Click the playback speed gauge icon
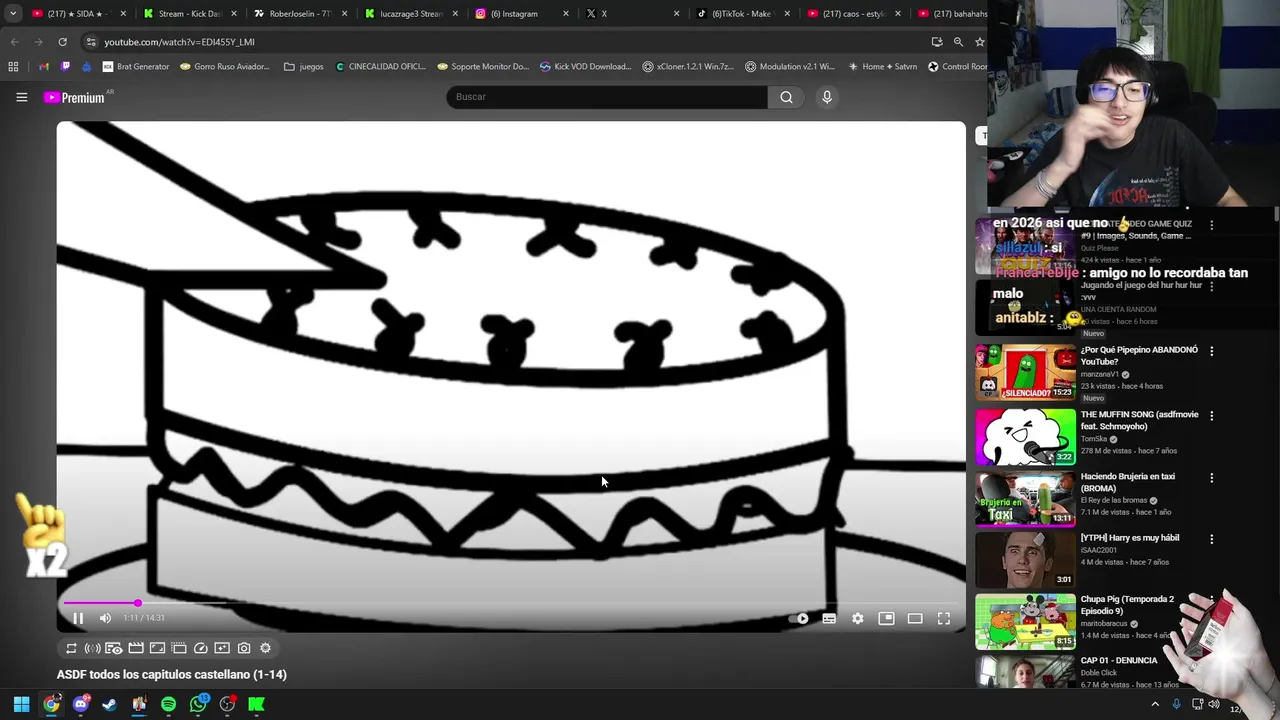 pyautogui.click(x=200, y=648)
